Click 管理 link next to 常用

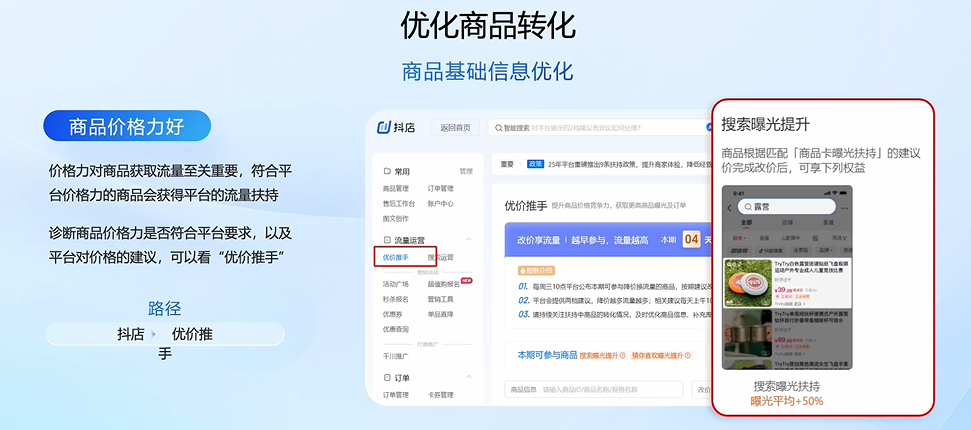465,171
